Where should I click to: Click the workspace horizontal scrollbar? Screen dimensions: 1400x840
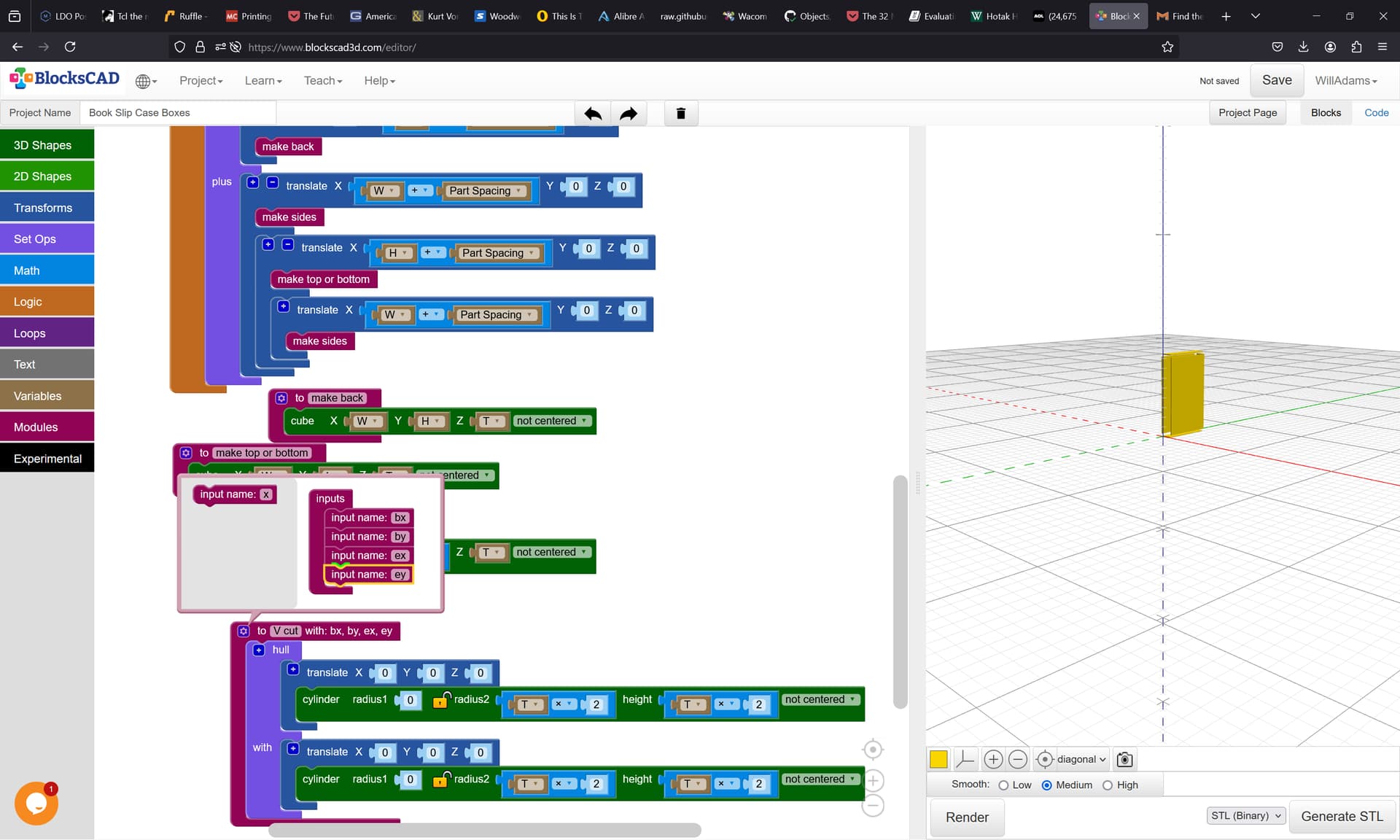click(x=485, y=830)
